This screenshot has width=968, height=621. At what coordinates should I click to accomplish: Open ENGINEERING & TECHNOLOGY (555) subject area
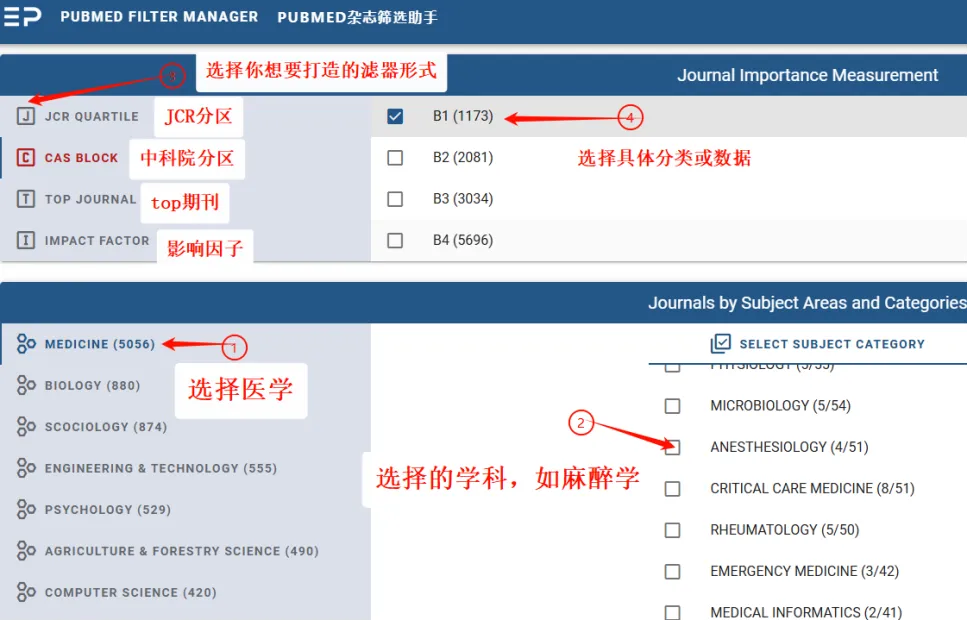[161, 468]
